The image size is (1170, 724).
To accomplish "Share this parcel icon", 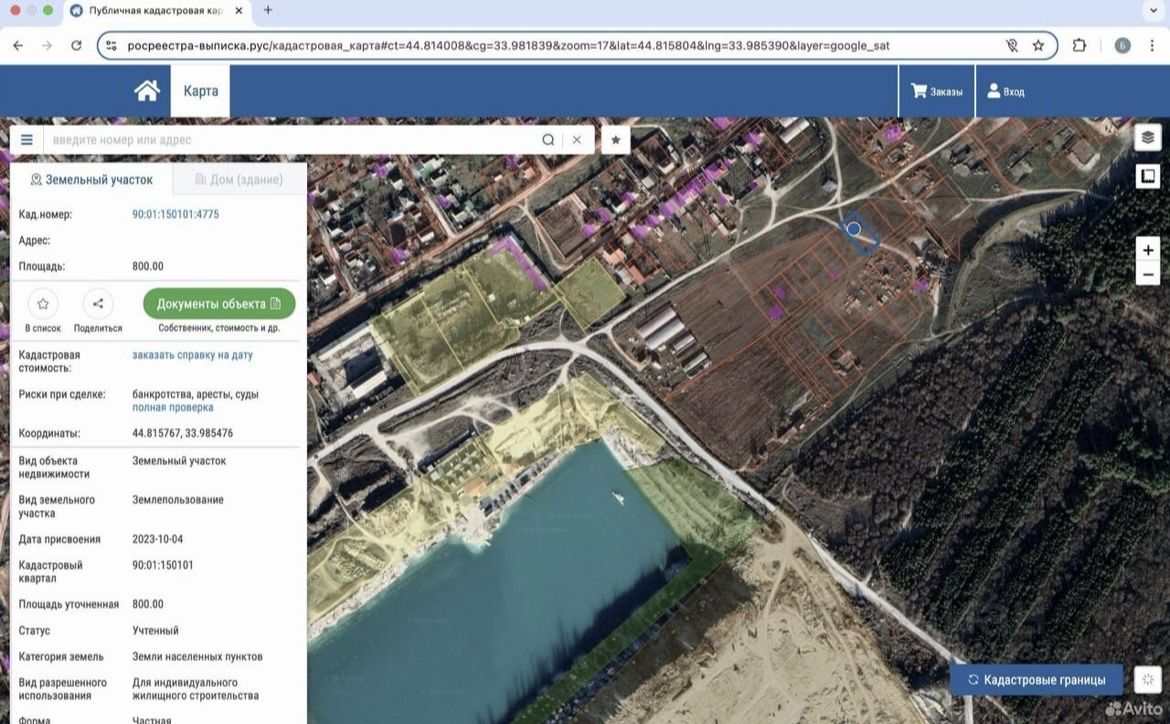I will pos(98,304).
